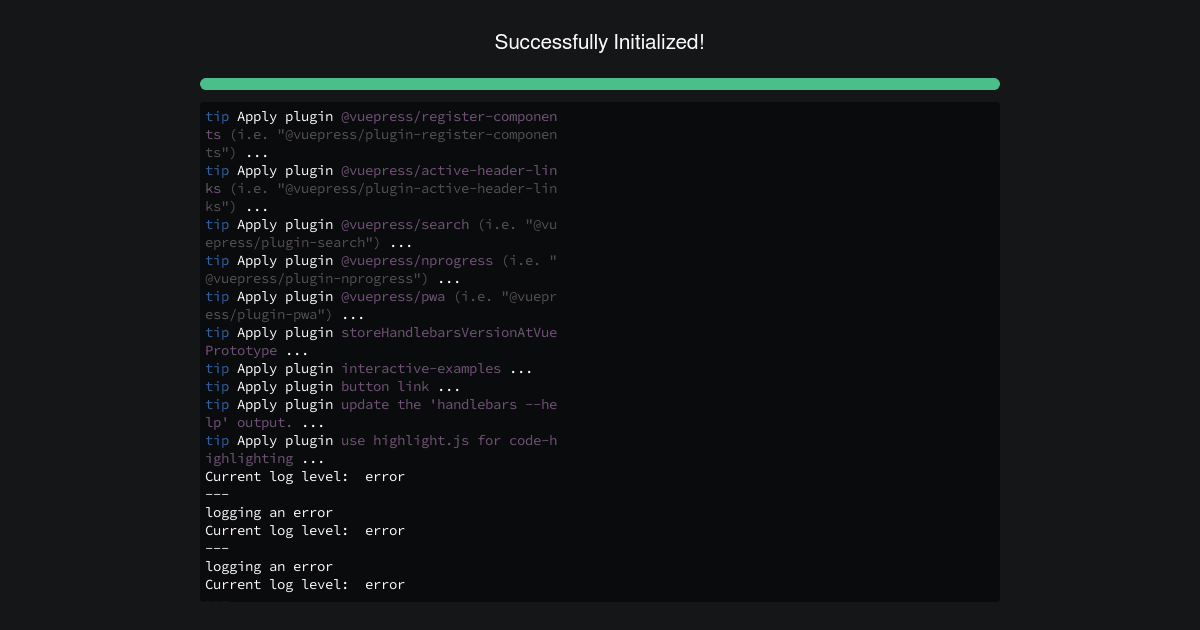Click the Successfully Initialized heading
This screenshot has height=630, width=1200.
point(599,43)
